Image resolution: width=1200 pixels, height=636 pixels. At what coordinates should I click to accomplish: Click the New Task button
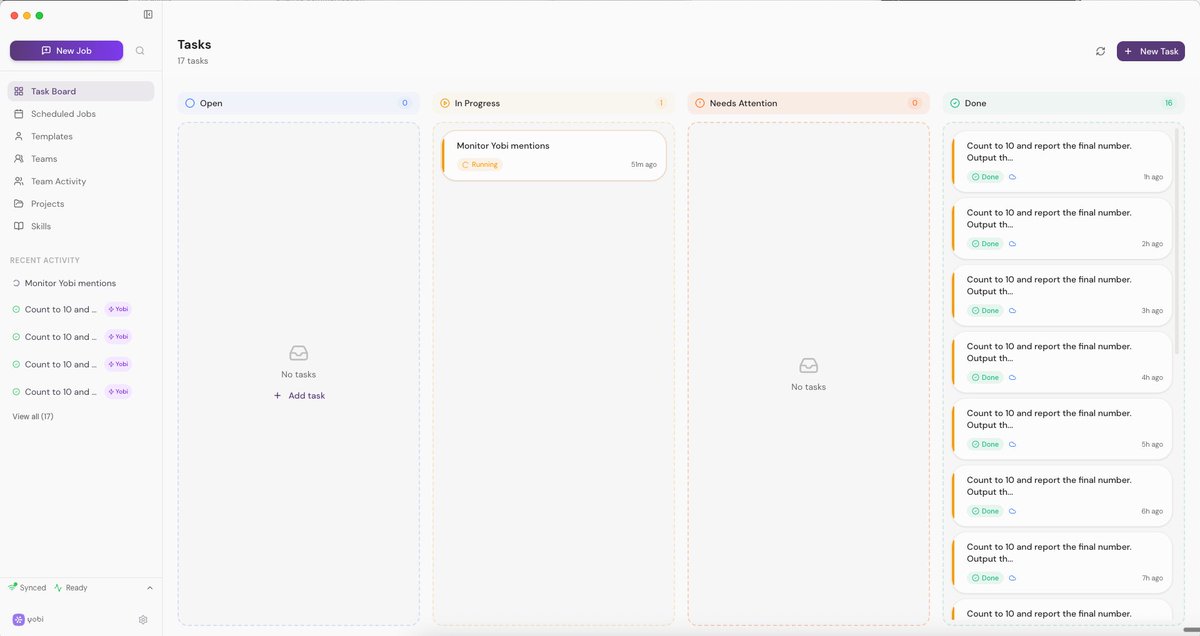[1151, 51]
